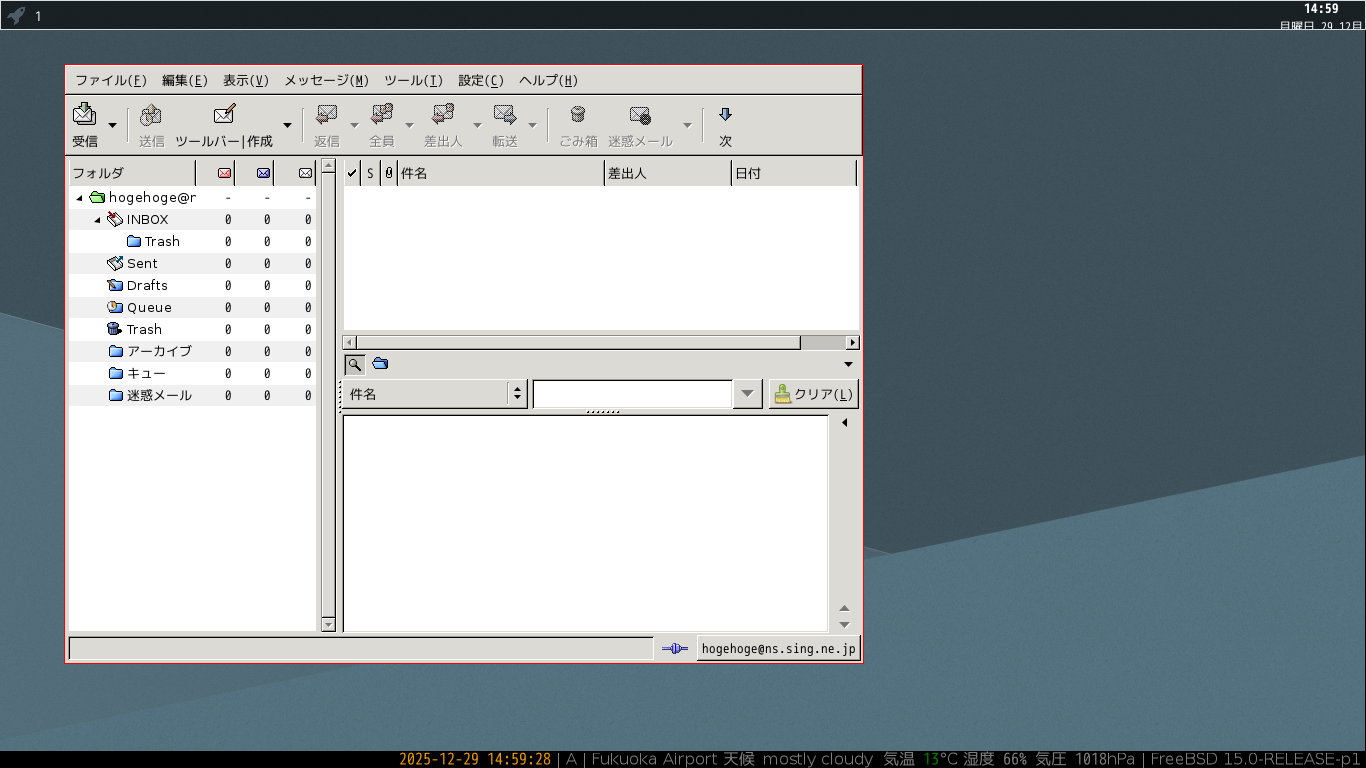Click the クリア (Clear) search button
This screenshot has height=768, width=1366.
point(813,394)
